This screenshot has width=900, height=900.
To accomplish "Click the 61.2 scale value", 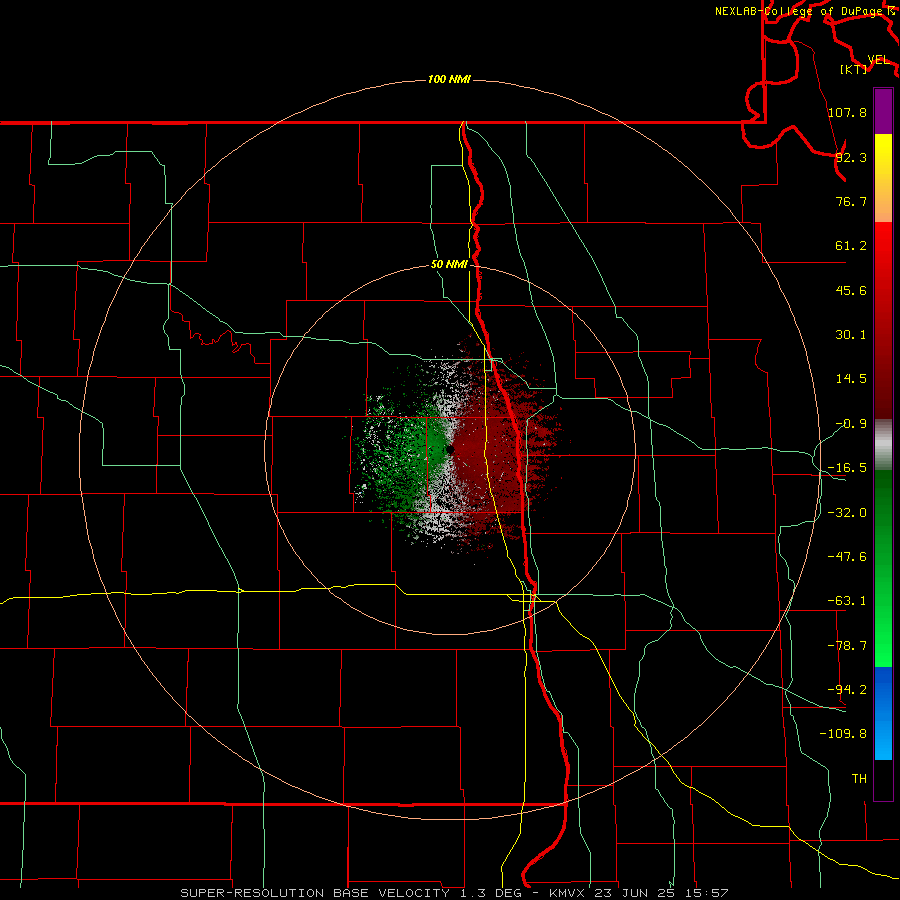I will click(851, 246).
